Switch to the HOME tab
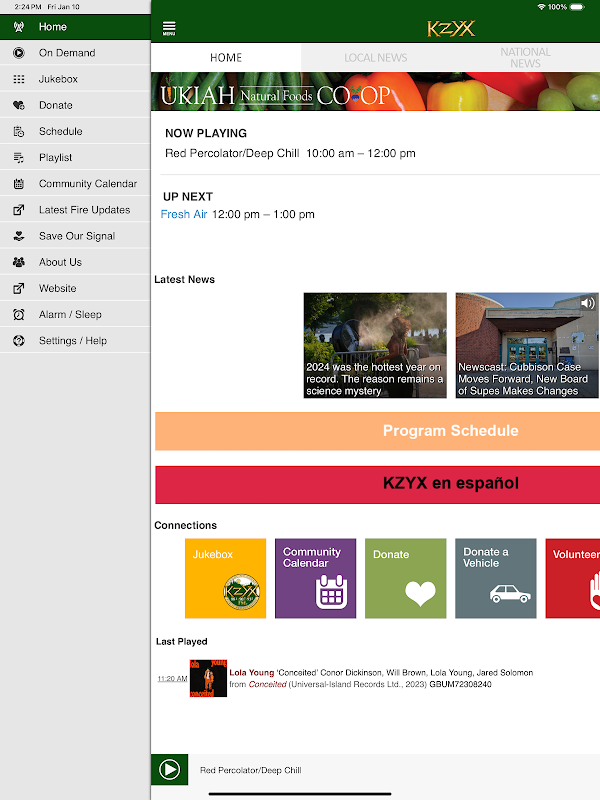This screenshot has width=600, height=800. 226,58
